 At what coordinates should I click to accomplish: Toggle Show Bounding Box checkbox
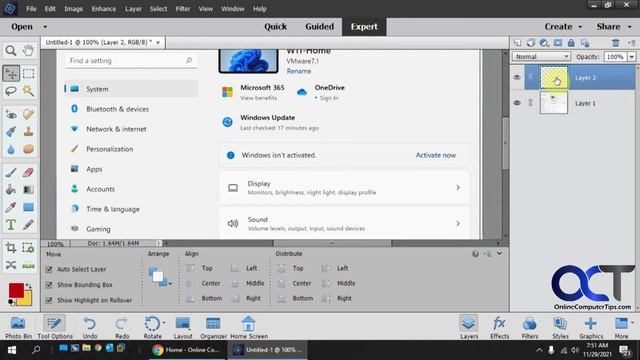(49, 285)
